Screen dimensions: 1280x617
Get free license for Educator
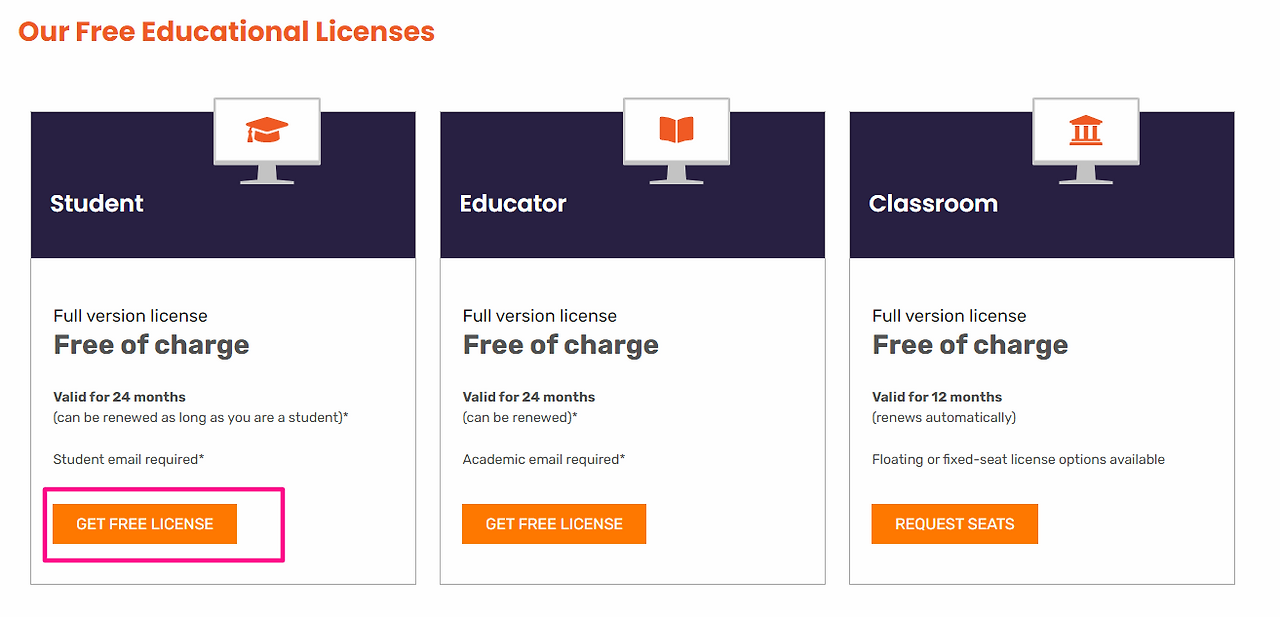pos(554,524)
